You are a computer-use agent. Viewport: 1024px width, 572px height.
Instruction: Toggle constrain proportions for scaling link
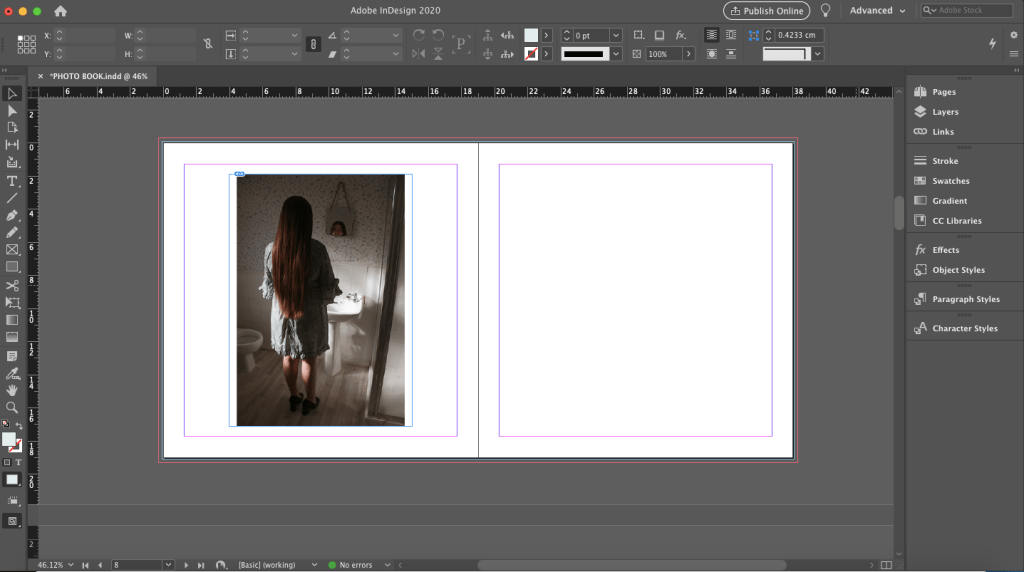[x=312, y=44]
